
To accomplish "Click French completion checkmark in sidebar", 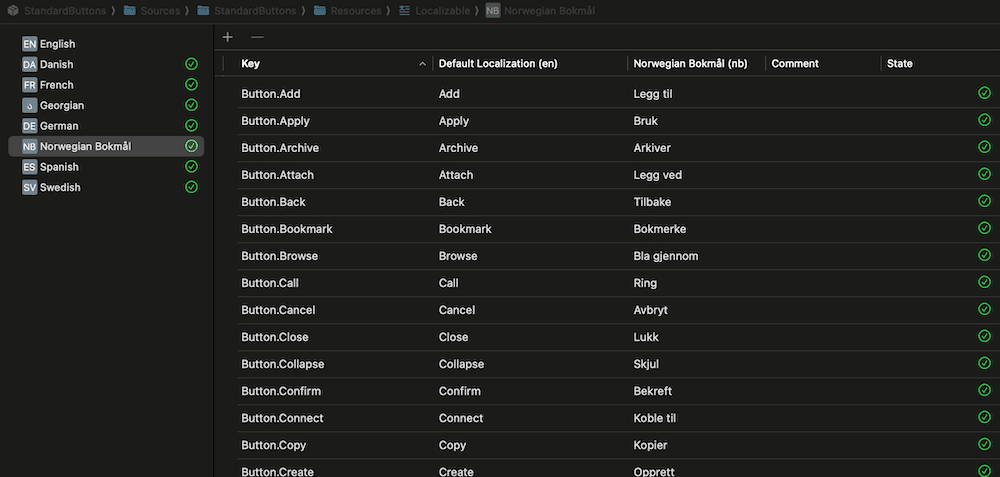I will [x=191, y=84].
